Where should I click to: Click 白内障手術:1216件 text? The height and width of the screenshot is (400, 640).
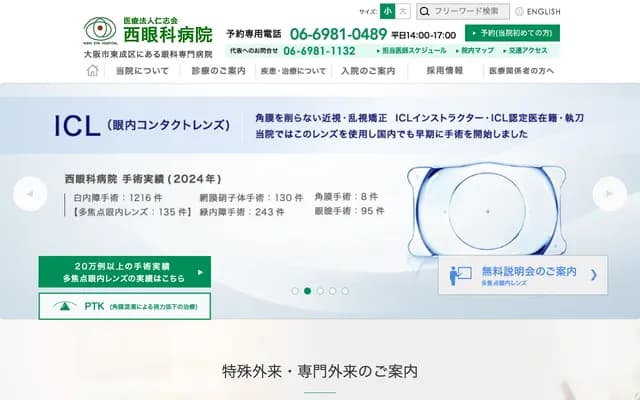pos(118,198)
